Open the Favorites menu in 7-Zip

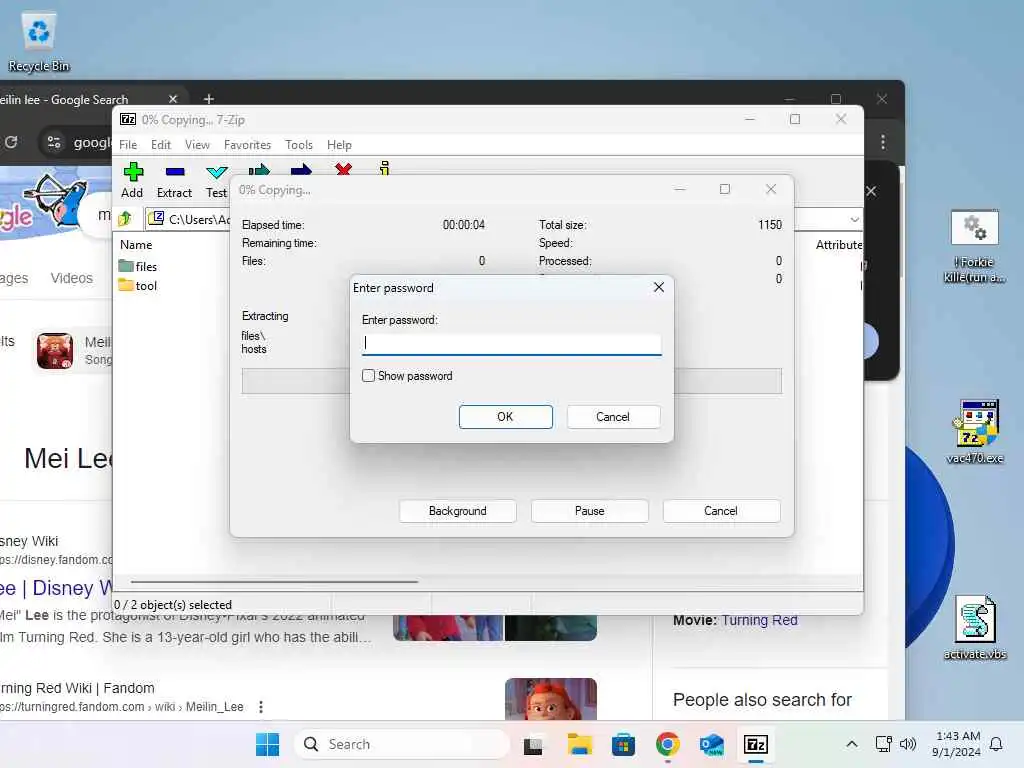click(248, 144)
